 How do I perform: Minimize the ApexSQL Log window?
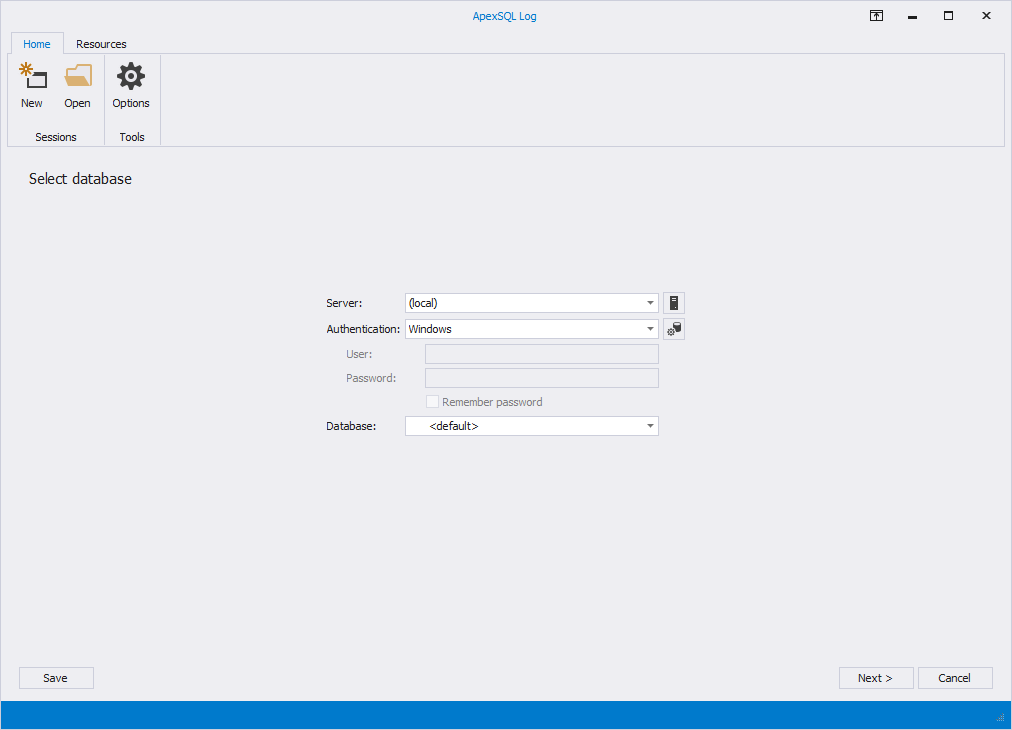point(912,16)
